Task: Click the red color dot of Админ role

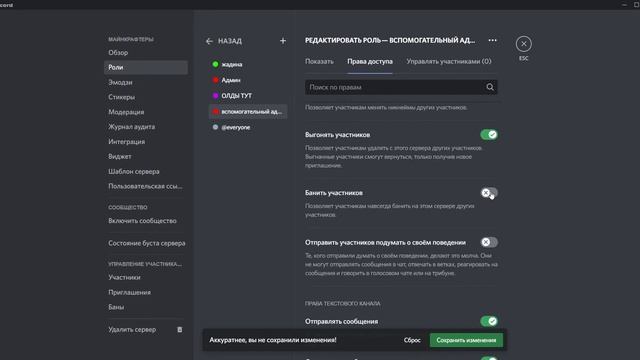Action: 216,80
